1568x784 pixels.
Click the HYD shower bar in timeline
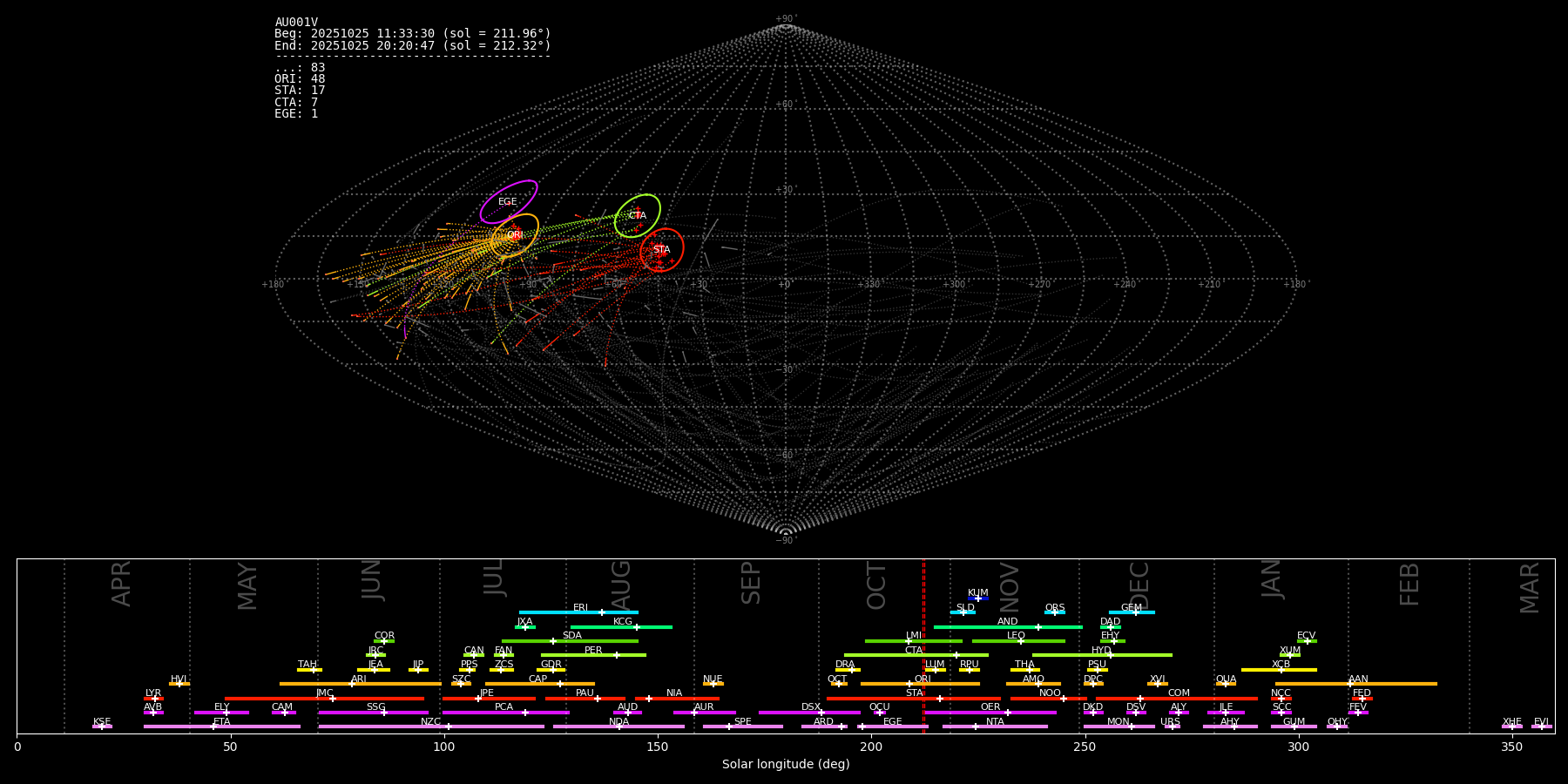tap(1102, 655)
